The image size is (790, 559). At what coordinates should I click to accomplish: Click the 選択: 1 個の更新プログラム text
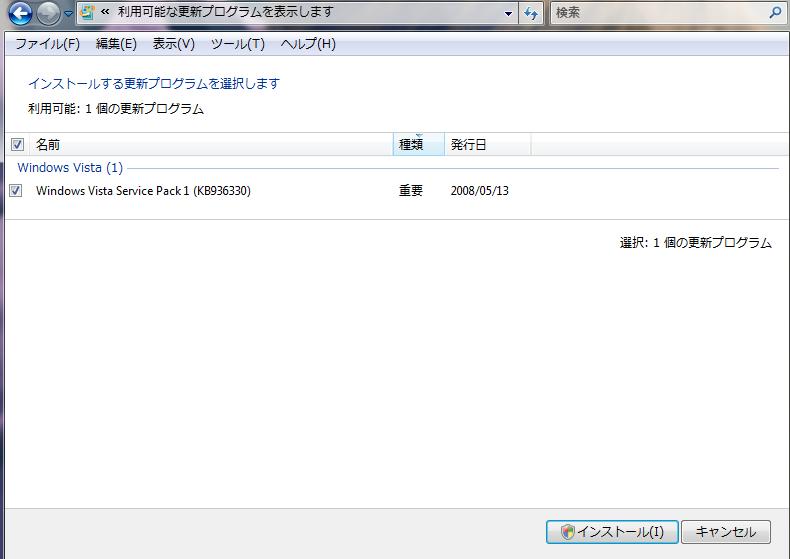[x=695, y=243]
